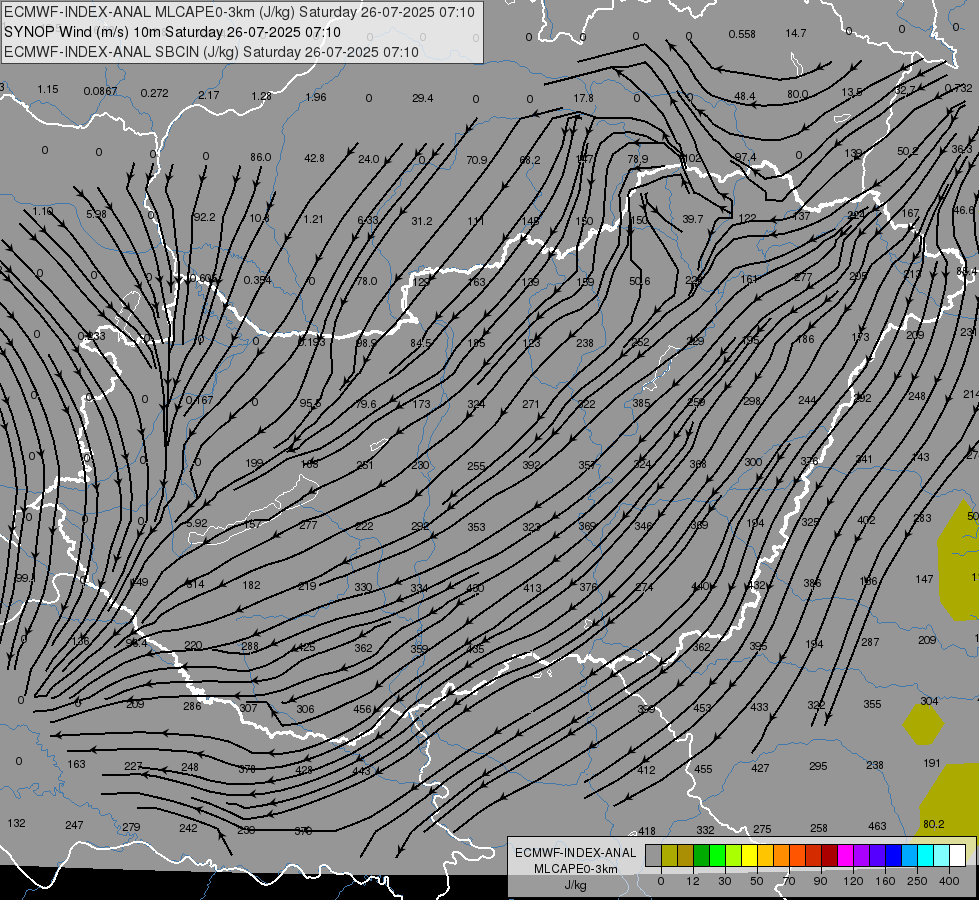
Task: Click the legend tick label 30
Action: click(x=724, y=881)
